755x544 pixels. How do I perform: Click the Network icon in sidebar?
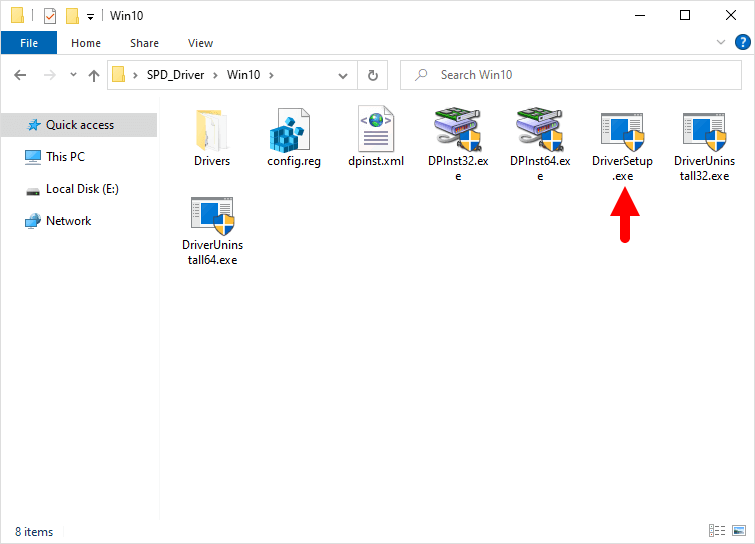click(33, 221)
